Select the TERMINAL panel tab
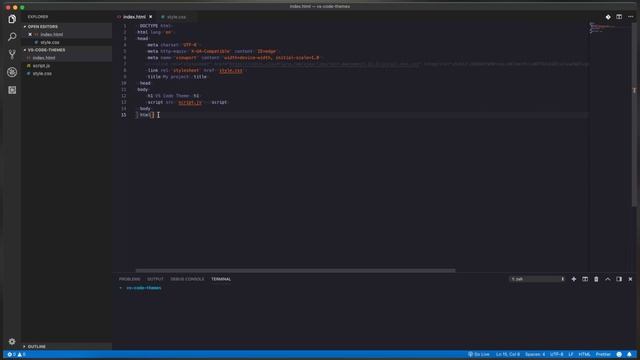 tap(221, 279)
